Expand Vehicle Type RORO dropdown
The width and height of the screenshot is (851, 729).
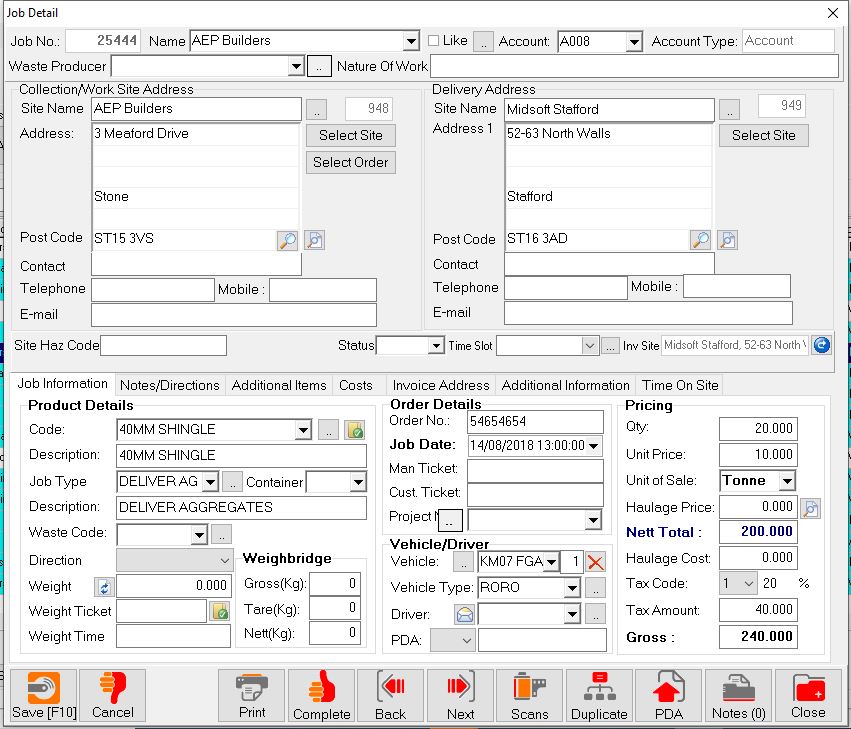(572, 588)
